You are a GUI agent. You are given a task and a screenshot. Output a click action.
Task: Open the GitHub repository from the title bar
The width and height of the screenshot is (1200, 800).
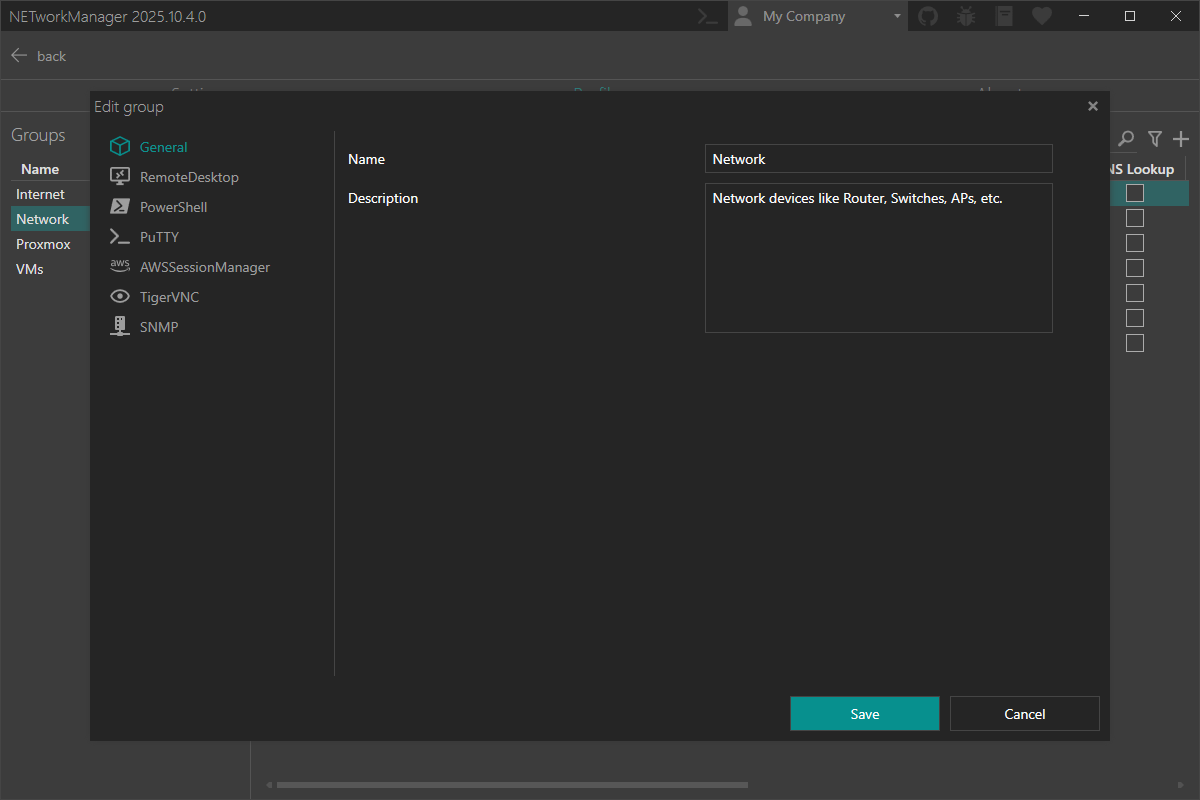point(928,16)
